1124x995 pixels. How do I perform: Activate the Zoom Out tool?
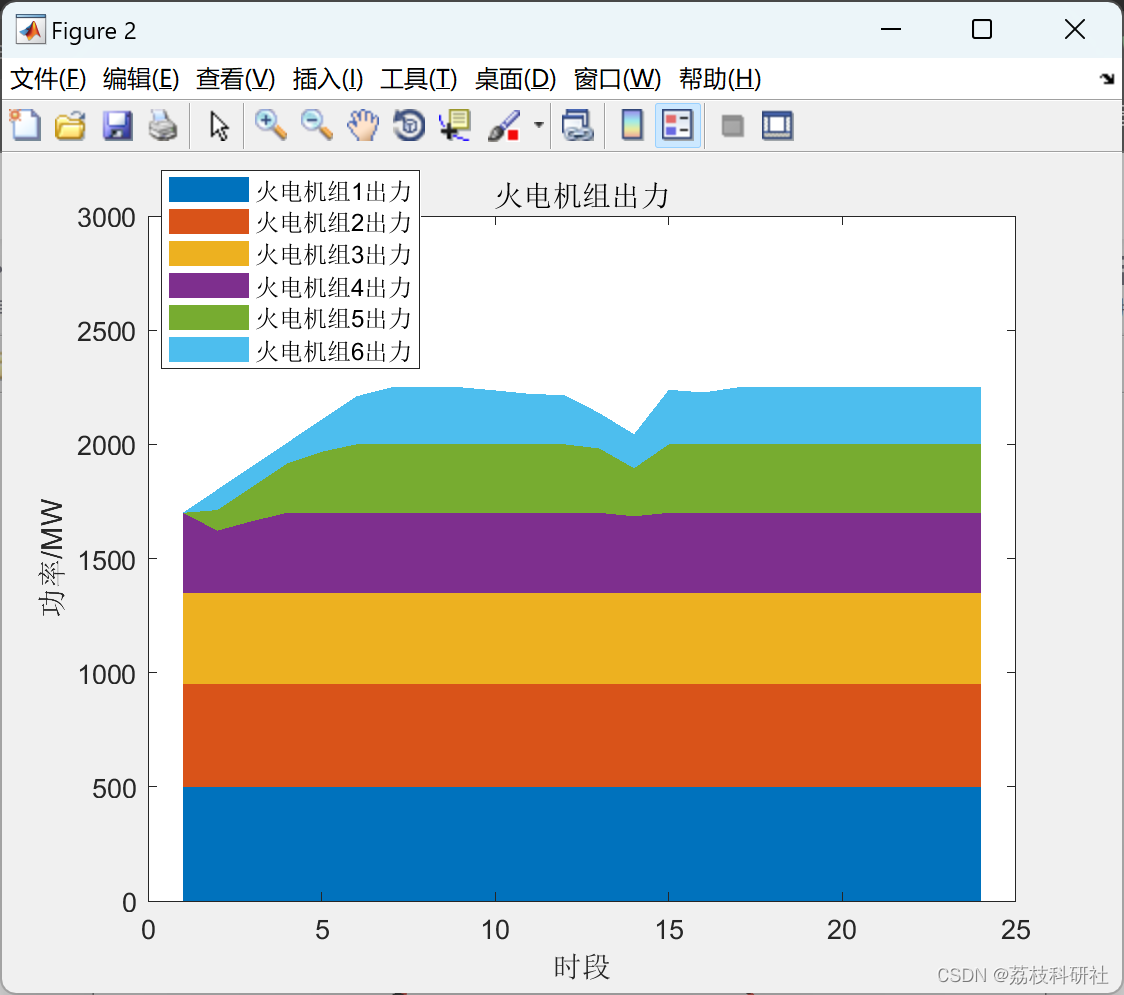(316, 125)
